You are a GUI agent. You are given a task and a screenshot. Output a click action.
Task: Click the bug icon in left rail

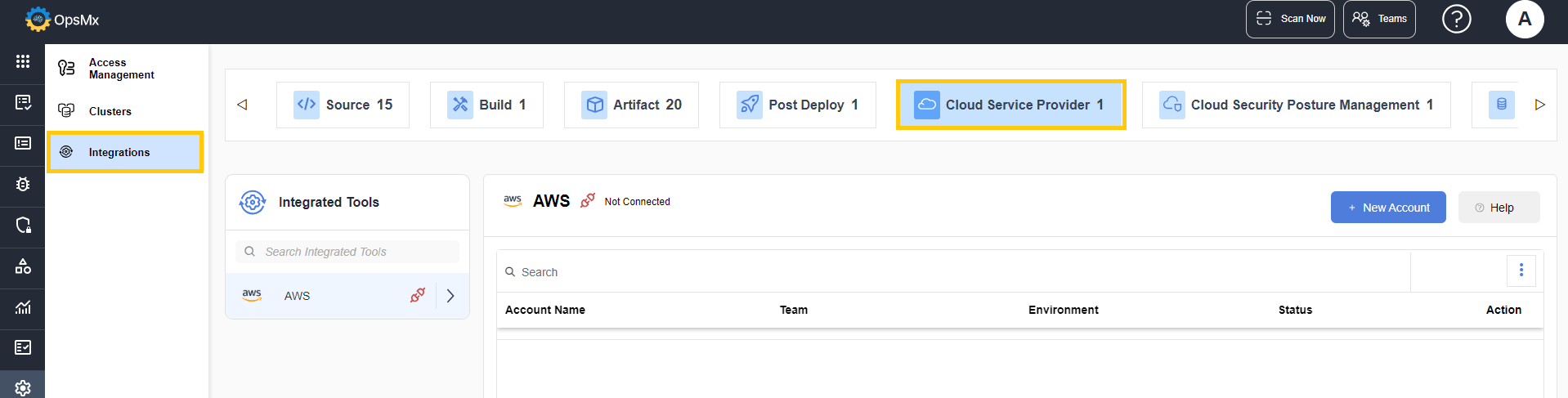pos(23,184)
